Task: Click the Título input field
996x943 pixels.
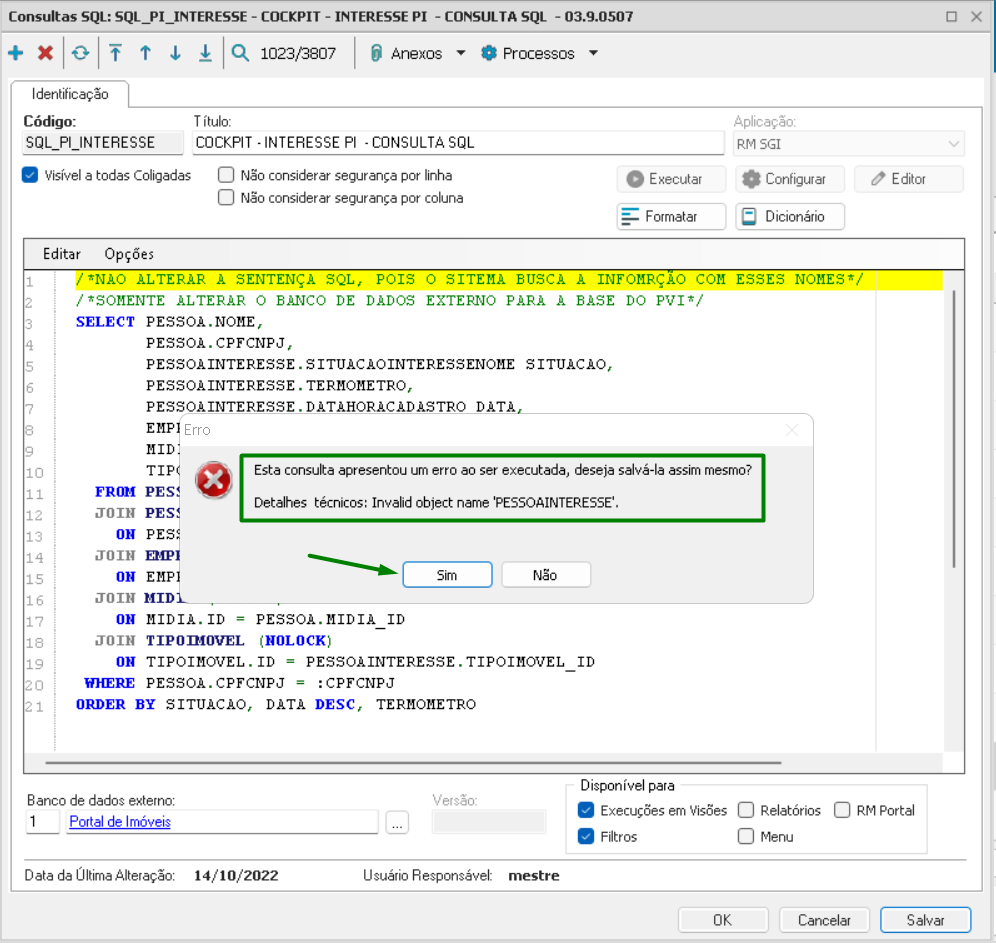Action: 458,143
